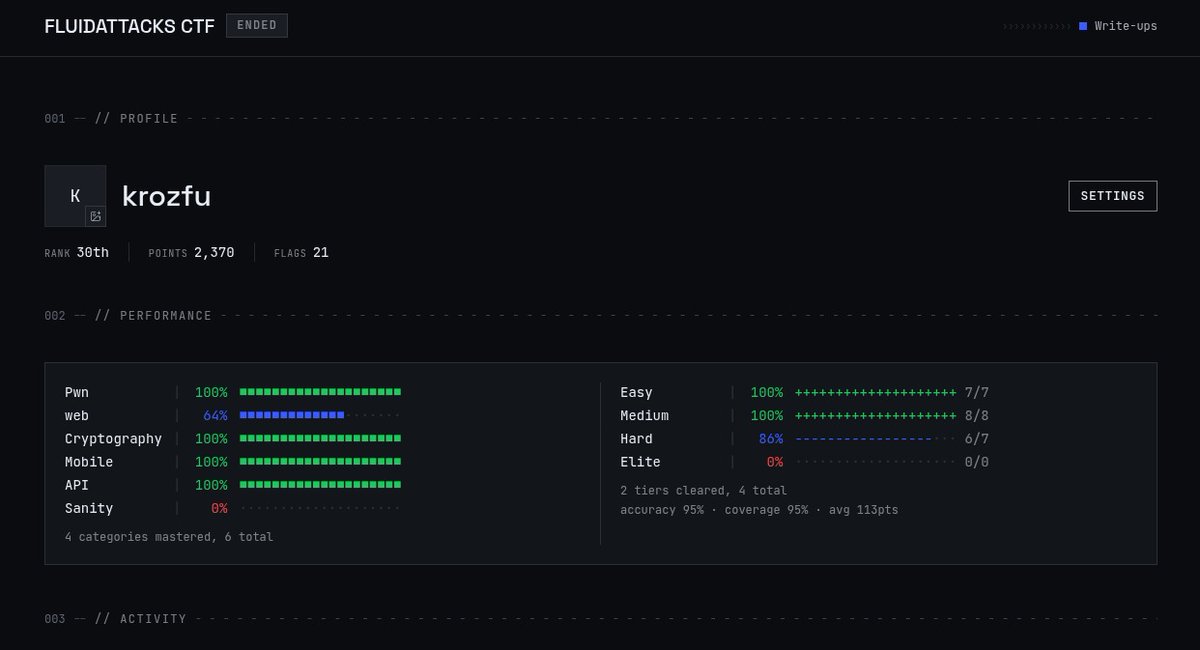Click the Easy 7/7 count
This screenshot has width=1200, height=650.
click(x=977, y=392)
